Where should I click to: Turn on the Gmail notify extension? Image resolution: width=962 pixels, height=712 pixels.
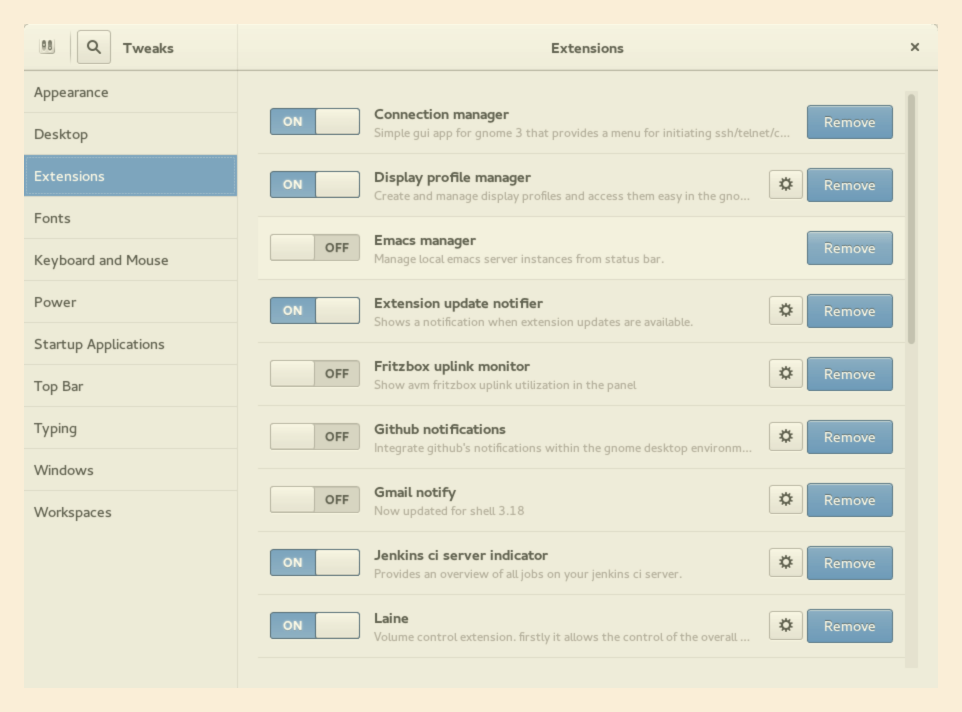coord(314,500)
